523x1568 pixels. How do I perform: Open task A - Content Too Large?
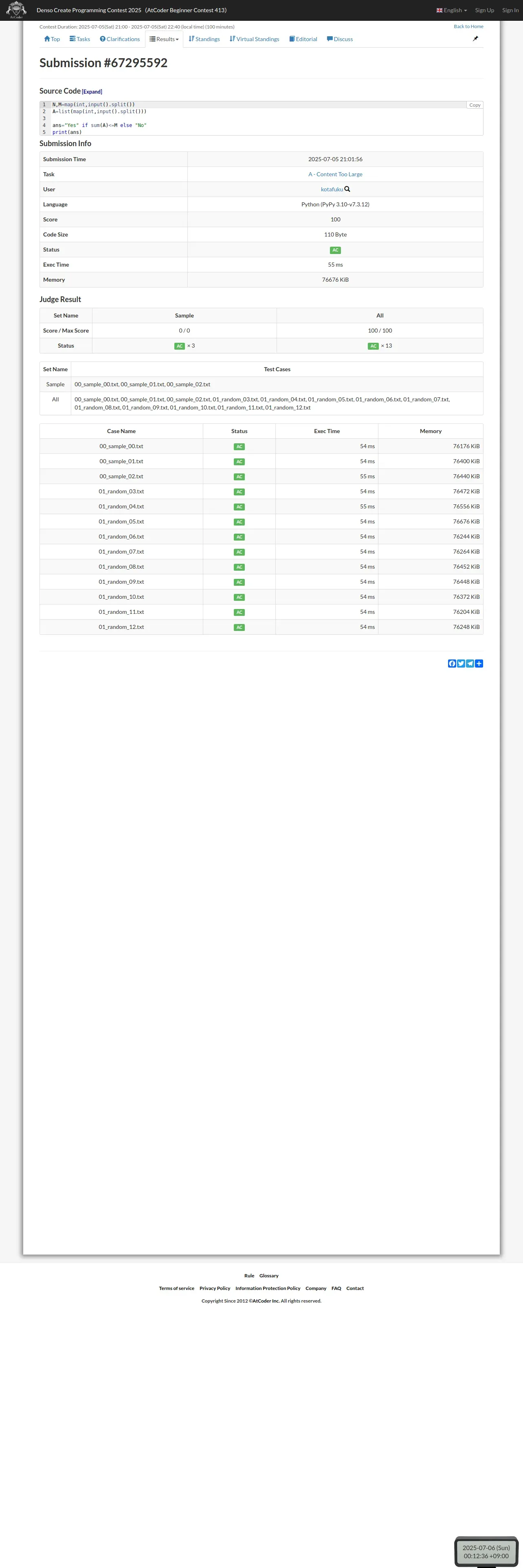pos(336,174)
